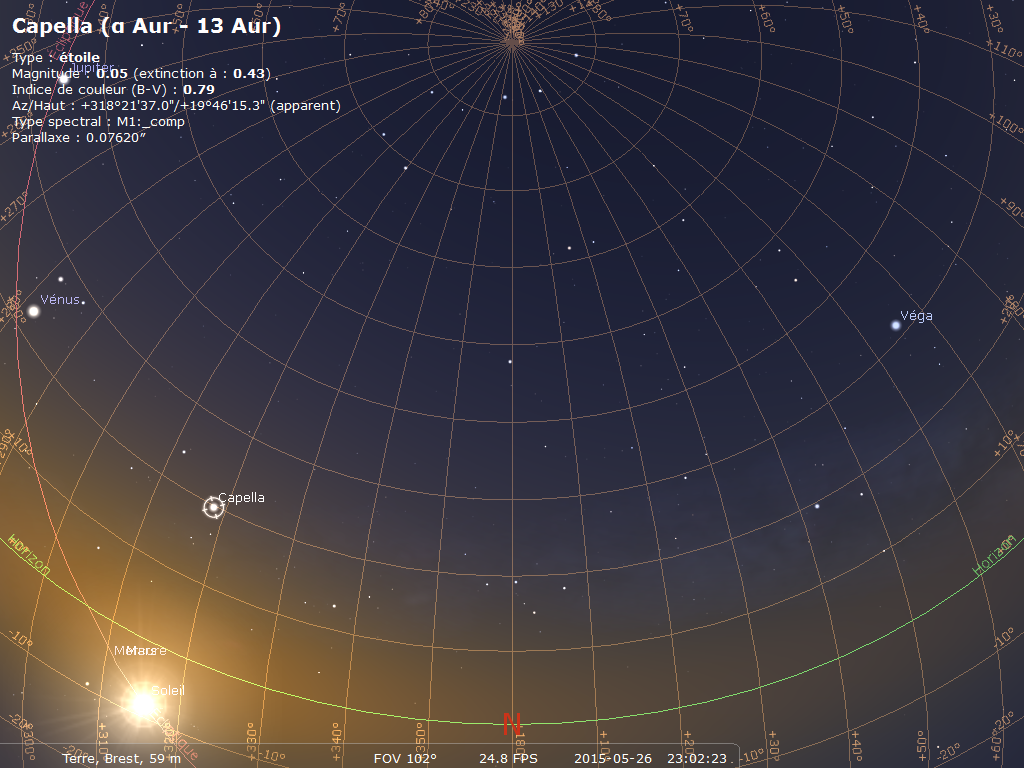1024x768 pixels.
Task: Click the FOV 102° status readout
Action: (x=405, y=758)
